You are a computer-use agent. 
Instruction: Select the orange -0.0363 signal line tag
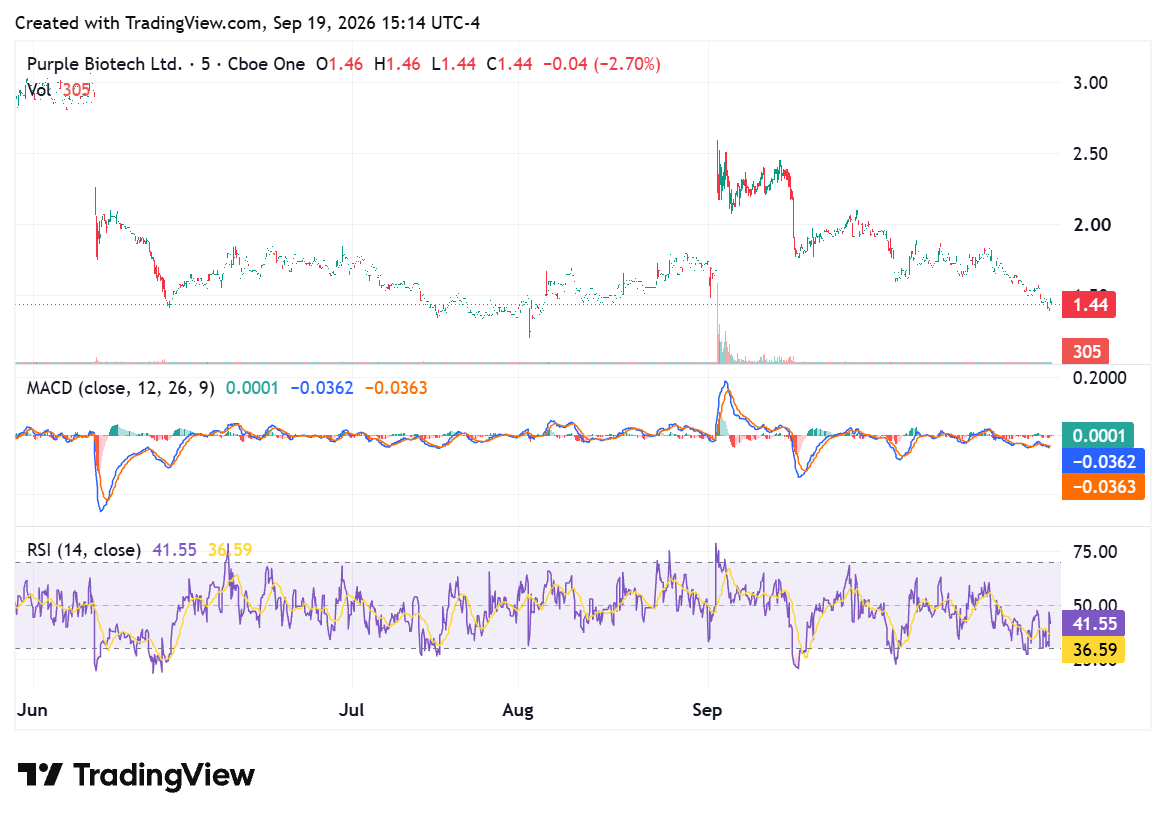click(x=1103, y=487)
